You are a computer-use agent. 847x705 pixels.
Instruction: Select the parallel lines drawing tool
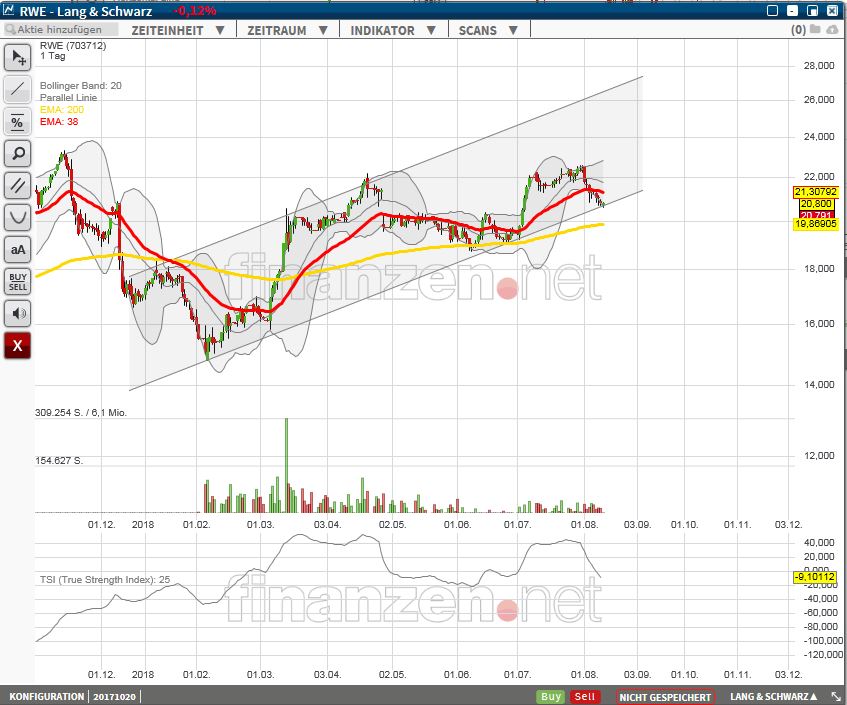coord(17,186)
